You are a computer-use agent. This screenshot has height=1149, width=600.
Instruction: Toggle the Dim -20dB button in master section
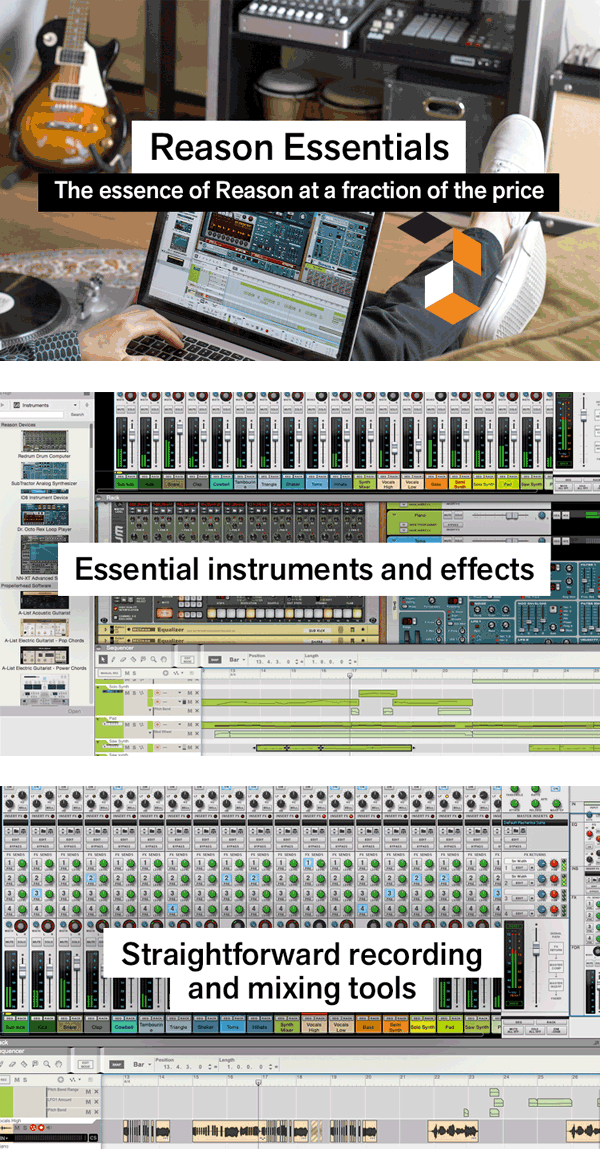pos(556,1031)
